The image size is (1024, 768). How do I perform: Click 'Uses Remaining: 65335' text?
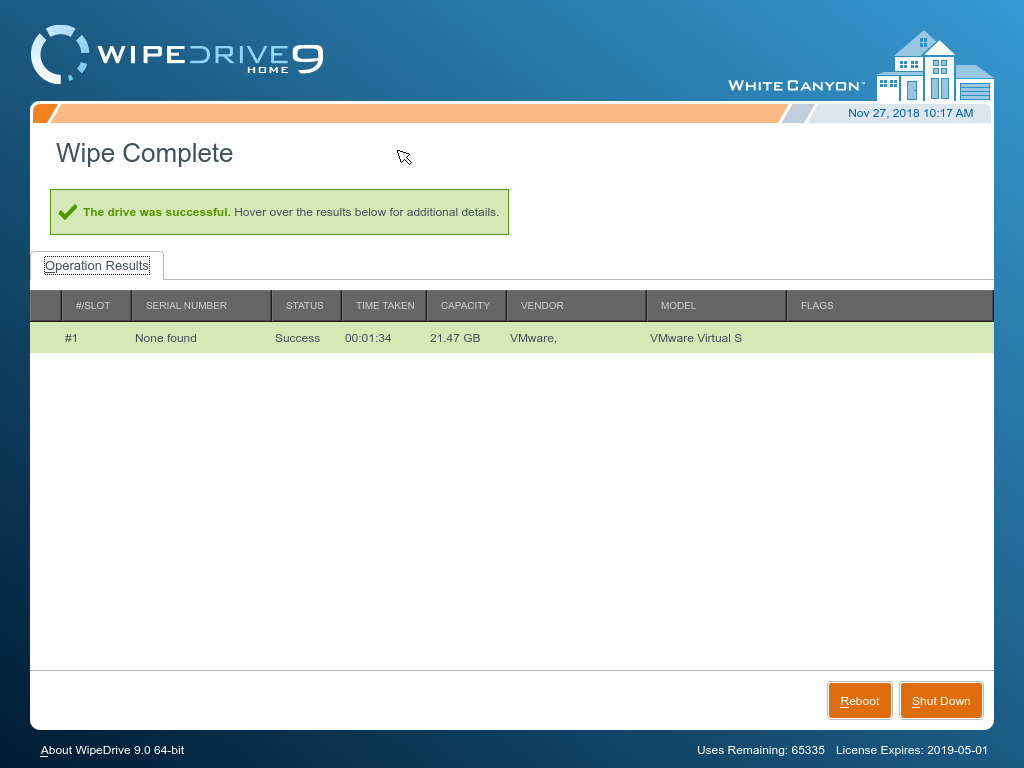coord(761,750)
